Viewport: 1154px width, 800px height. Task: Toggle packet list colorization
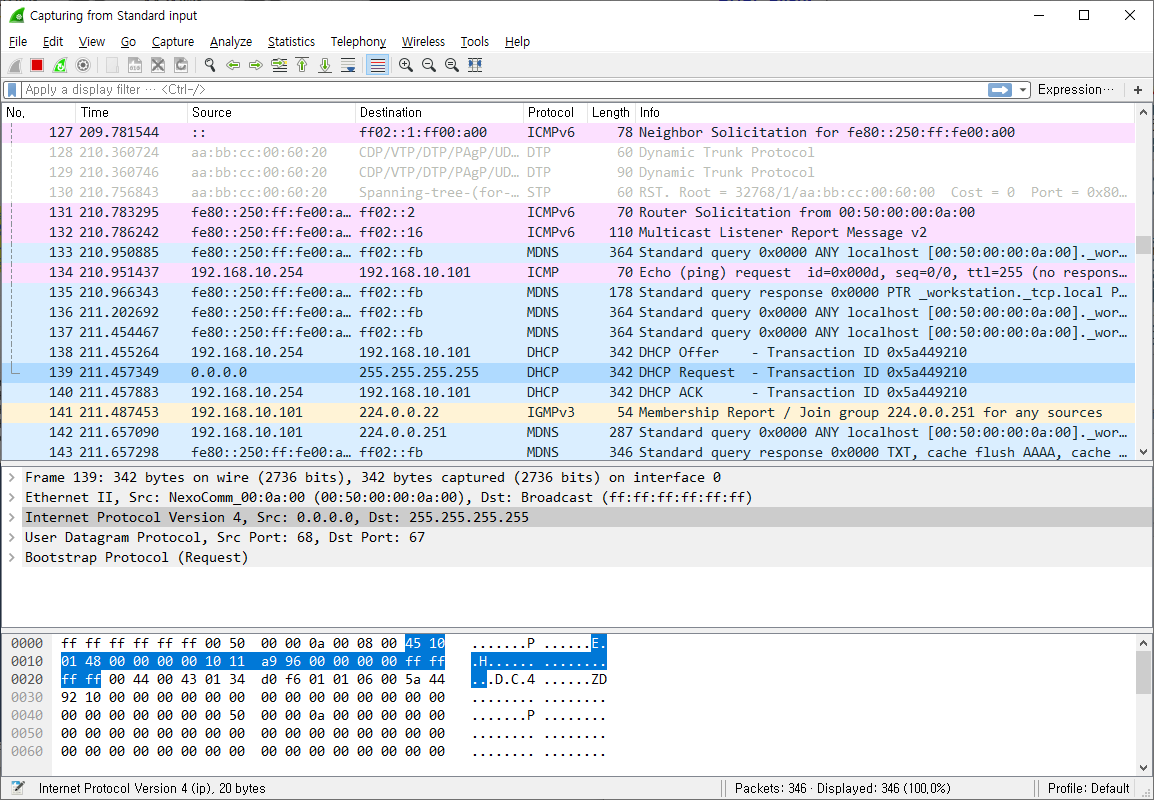point(377,66)
